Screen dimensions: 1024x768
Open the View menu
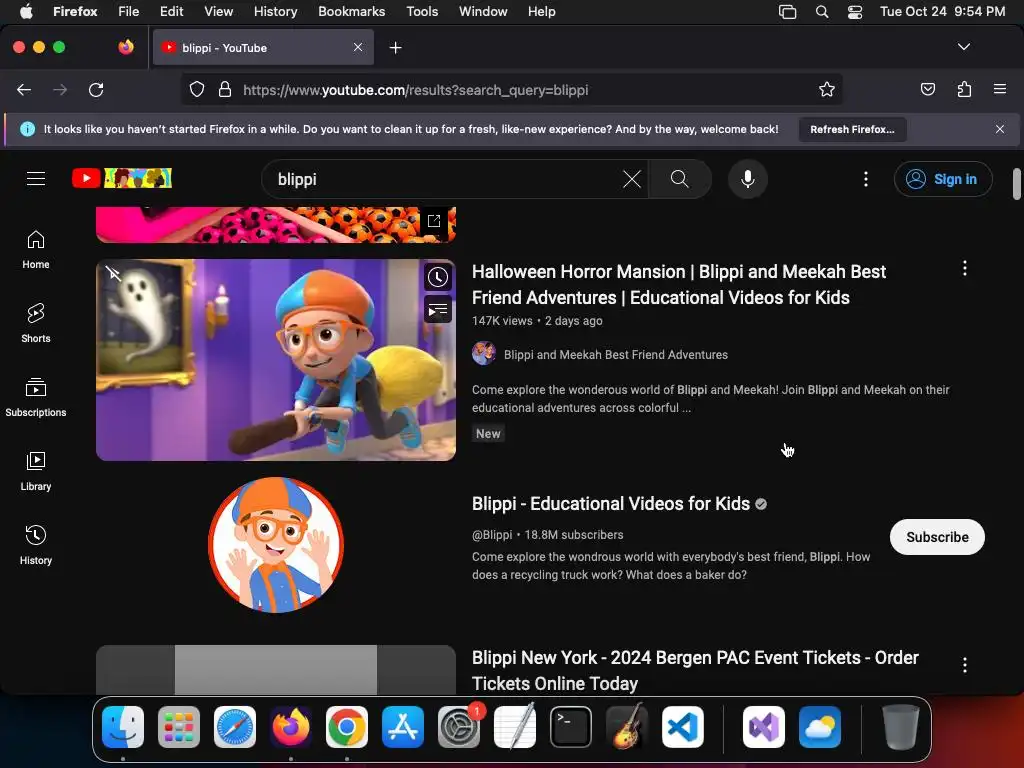[218, 11]
